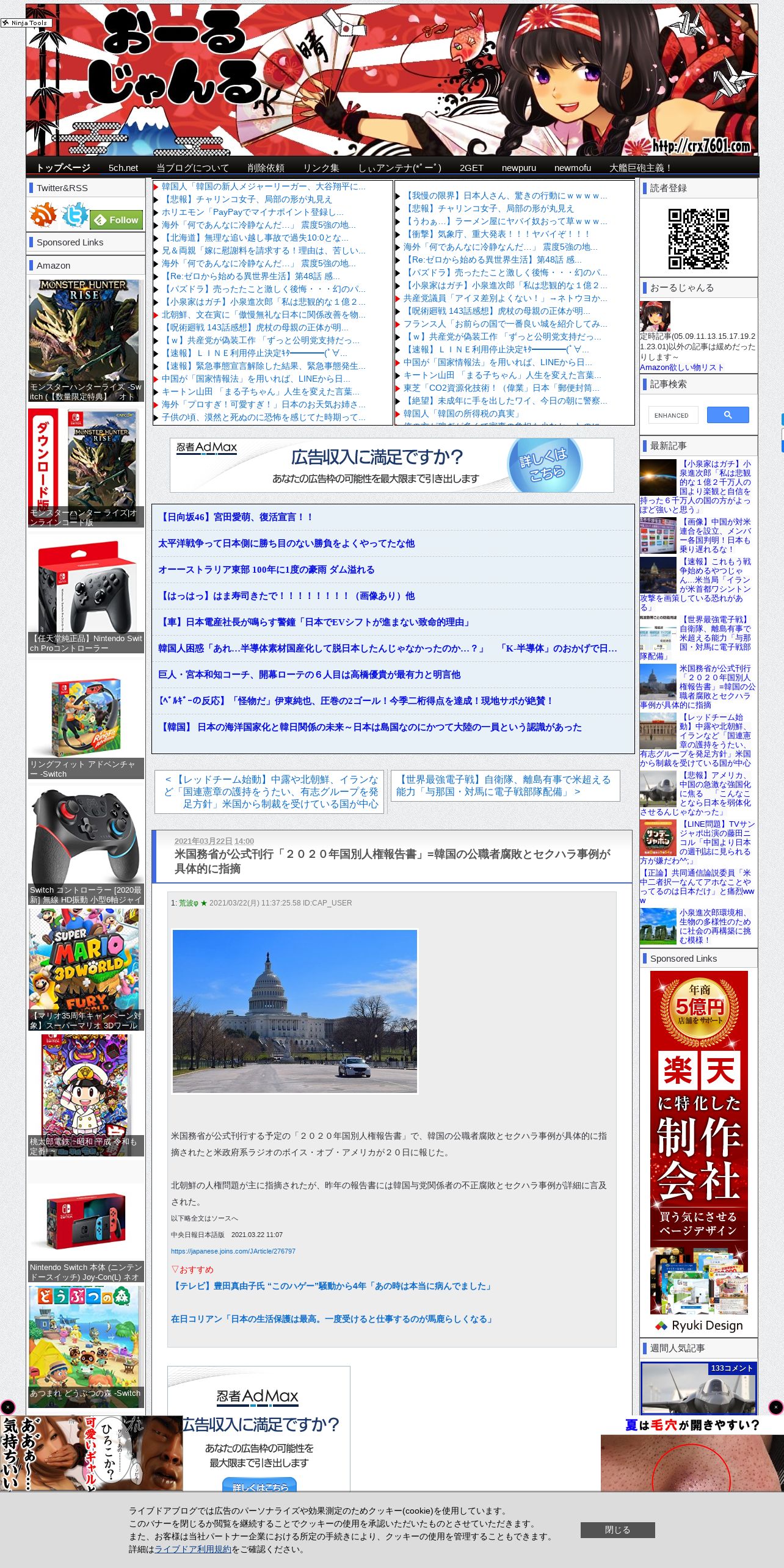This screenshot has height=1568, width=784.
Task: Open ホリエモン PayPayでマイナポイント headline
Action: click(x=252, y=212)
